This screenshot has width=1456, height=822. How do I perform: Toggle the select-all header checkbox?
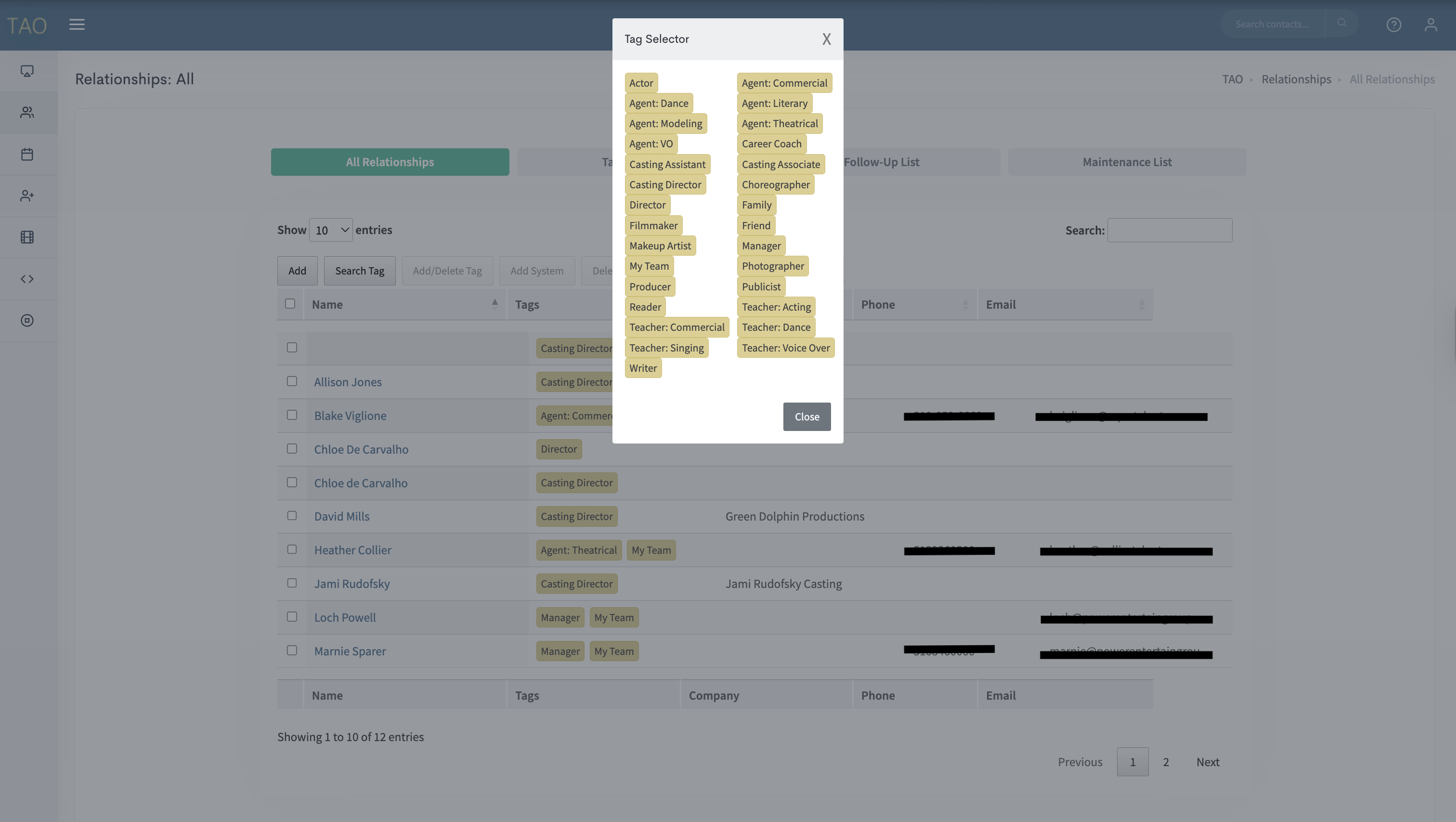pos(290,303)
